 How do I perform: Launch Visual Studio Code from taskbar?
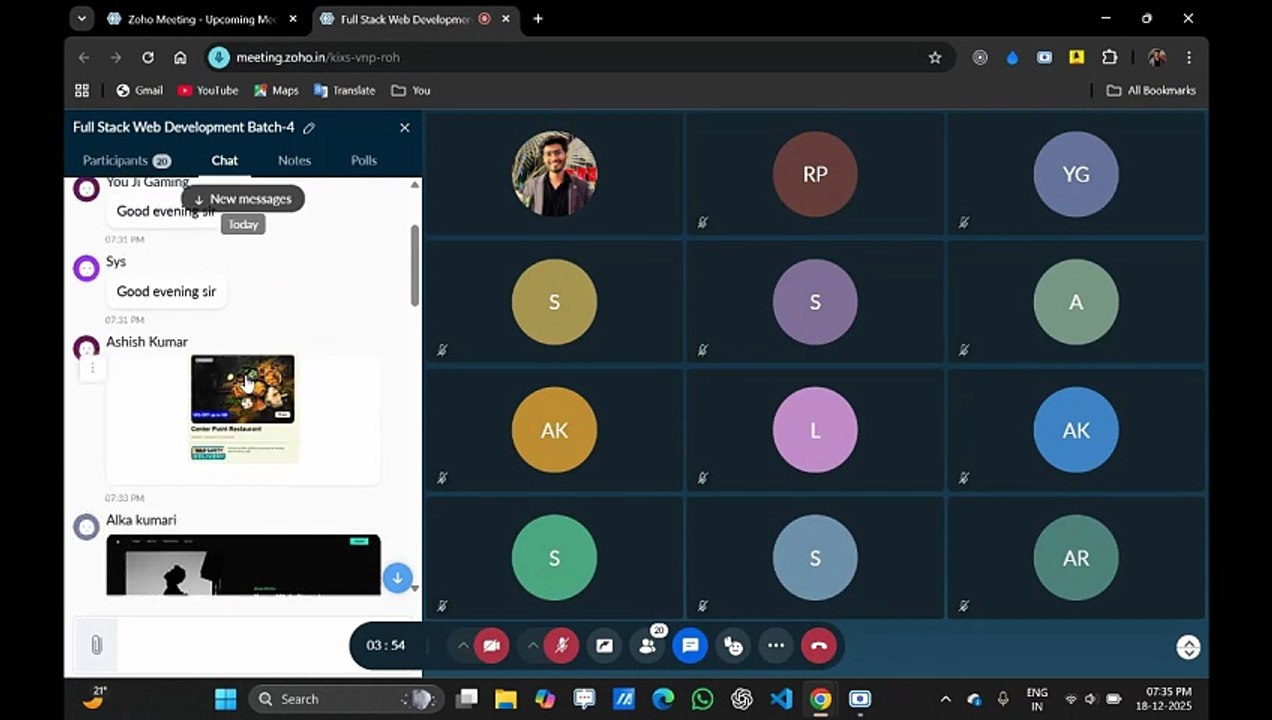click(781, 699)
